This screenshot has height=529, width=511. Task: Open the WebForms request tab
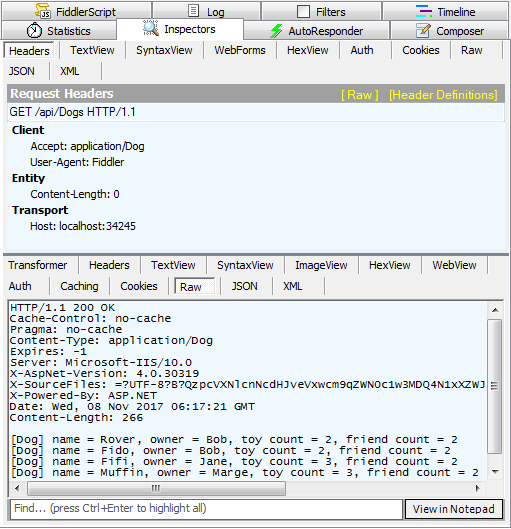click(x=240, y=50)
